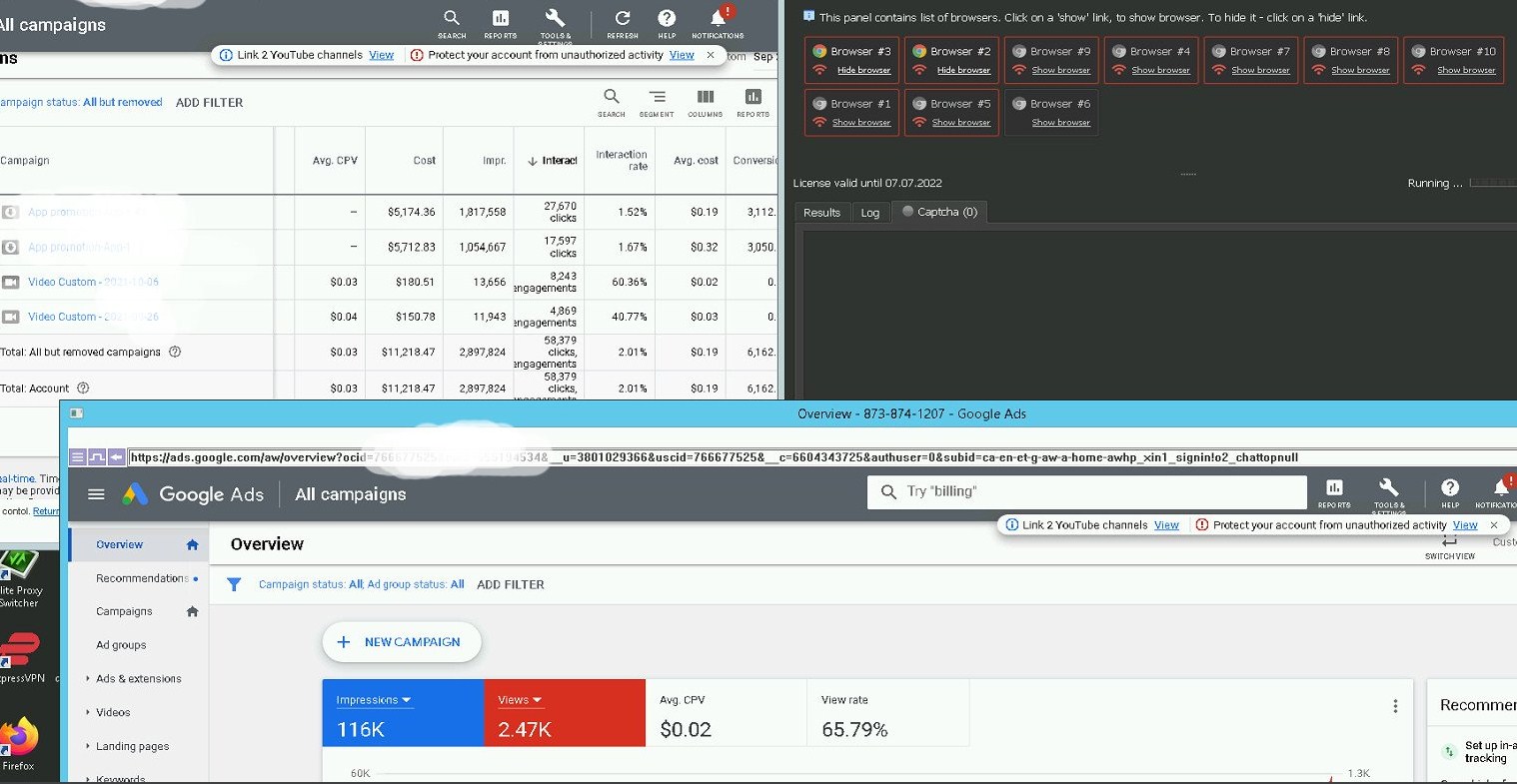Click the help icon beside Total: All but removed campaigns
This screenshot has width=1517, height=784.
coord(175,352)
